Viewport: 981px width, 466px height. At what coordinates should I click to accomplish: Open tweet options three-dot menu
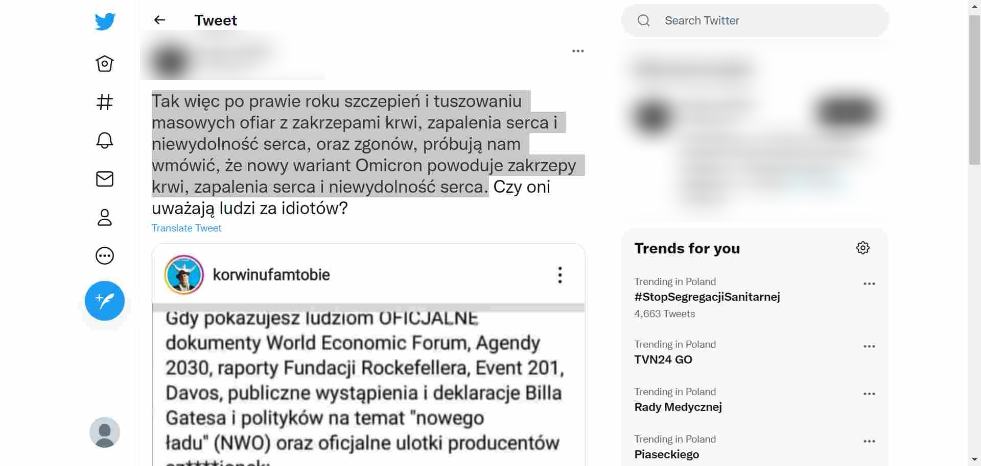coord(578,51)
